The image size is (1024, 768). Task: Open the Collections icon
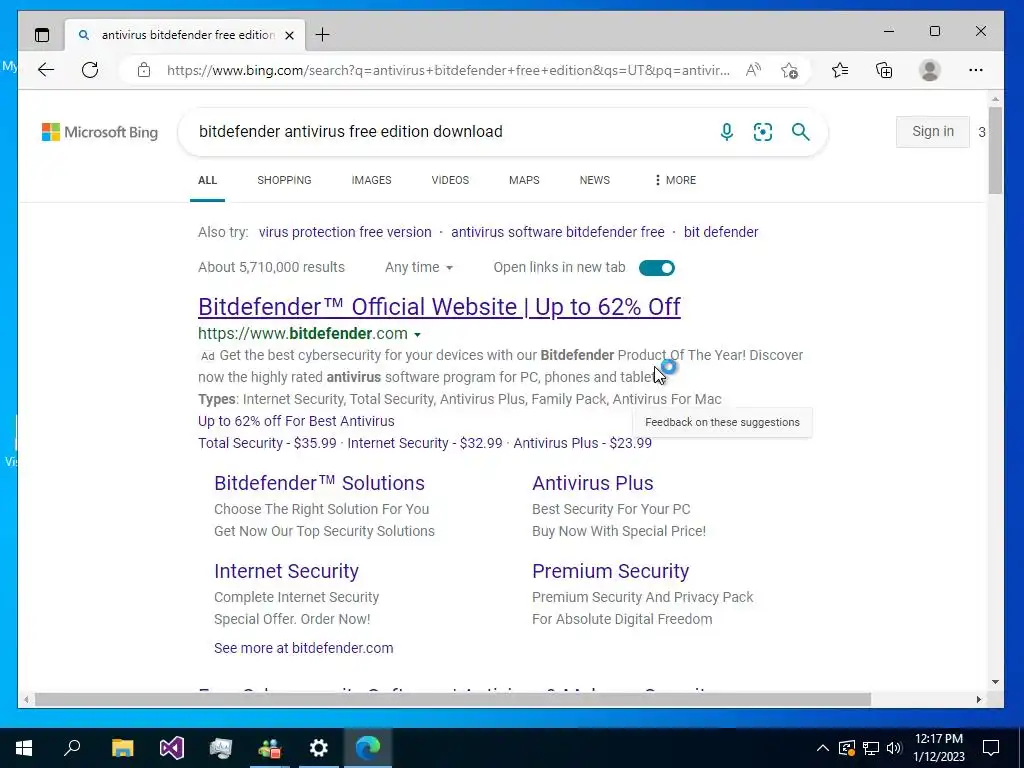884,70
